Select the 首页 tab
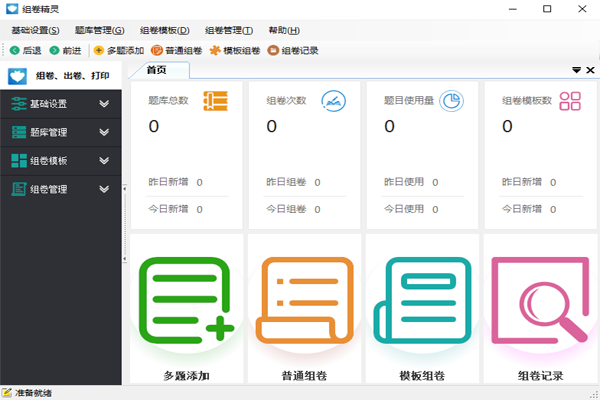Screen dimensions: 600x400 157,70
